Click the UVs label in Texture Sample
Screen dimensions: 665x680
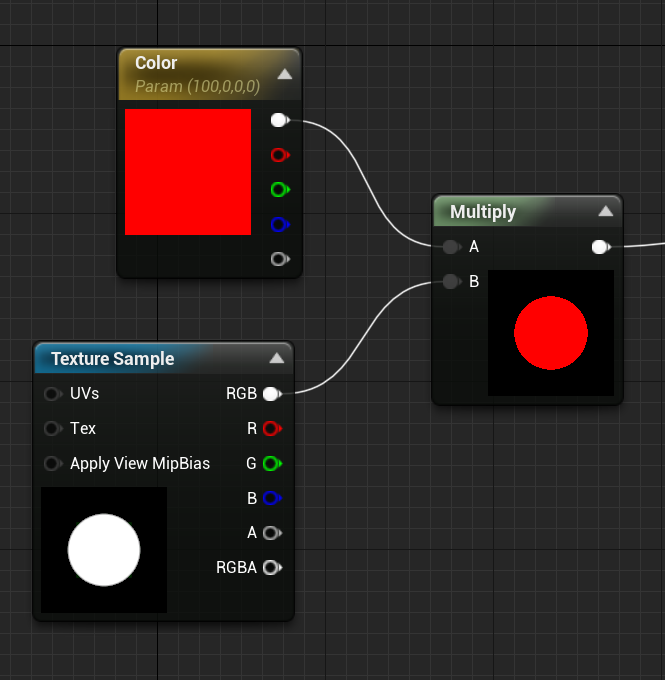(x=85, y=393)
